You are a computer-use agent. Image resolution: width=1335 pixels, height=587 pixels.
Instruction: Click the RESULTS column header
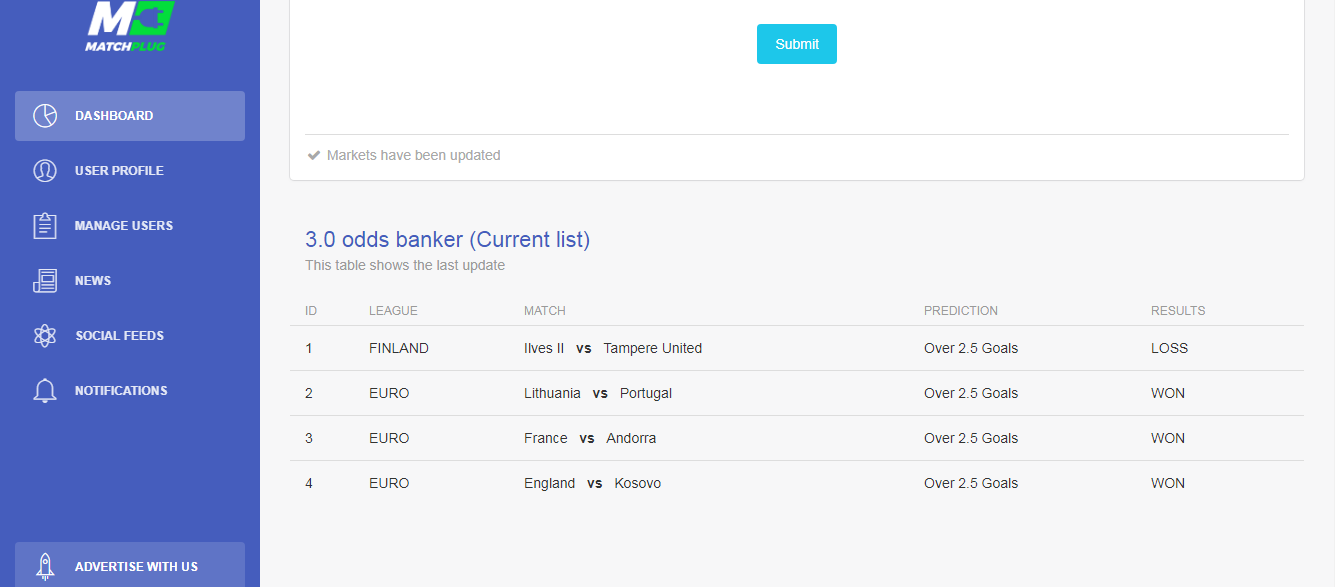[x=1178, y=311]
